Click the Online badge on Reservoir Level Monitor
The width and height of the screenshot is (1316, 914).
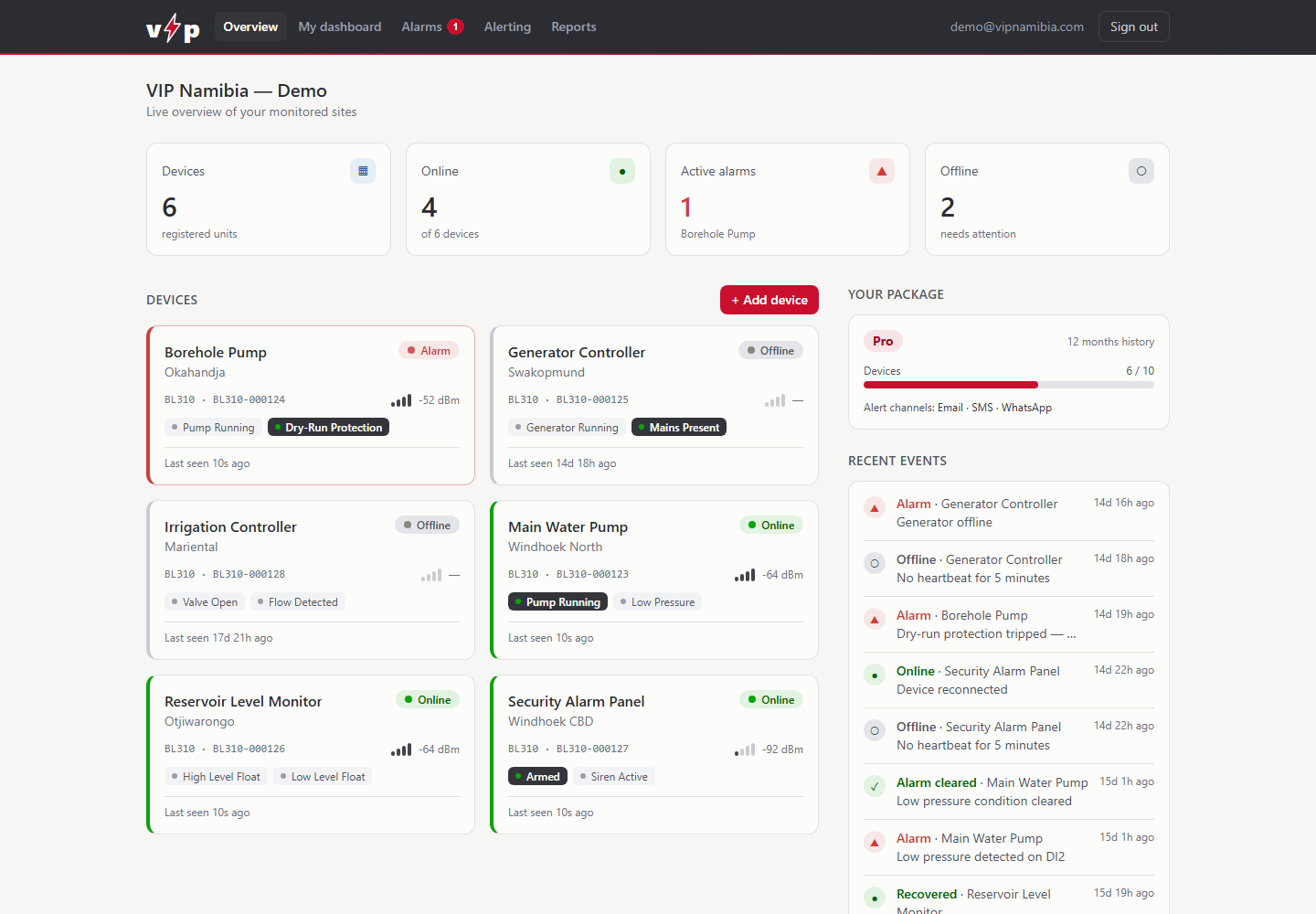tap(428, 699)
